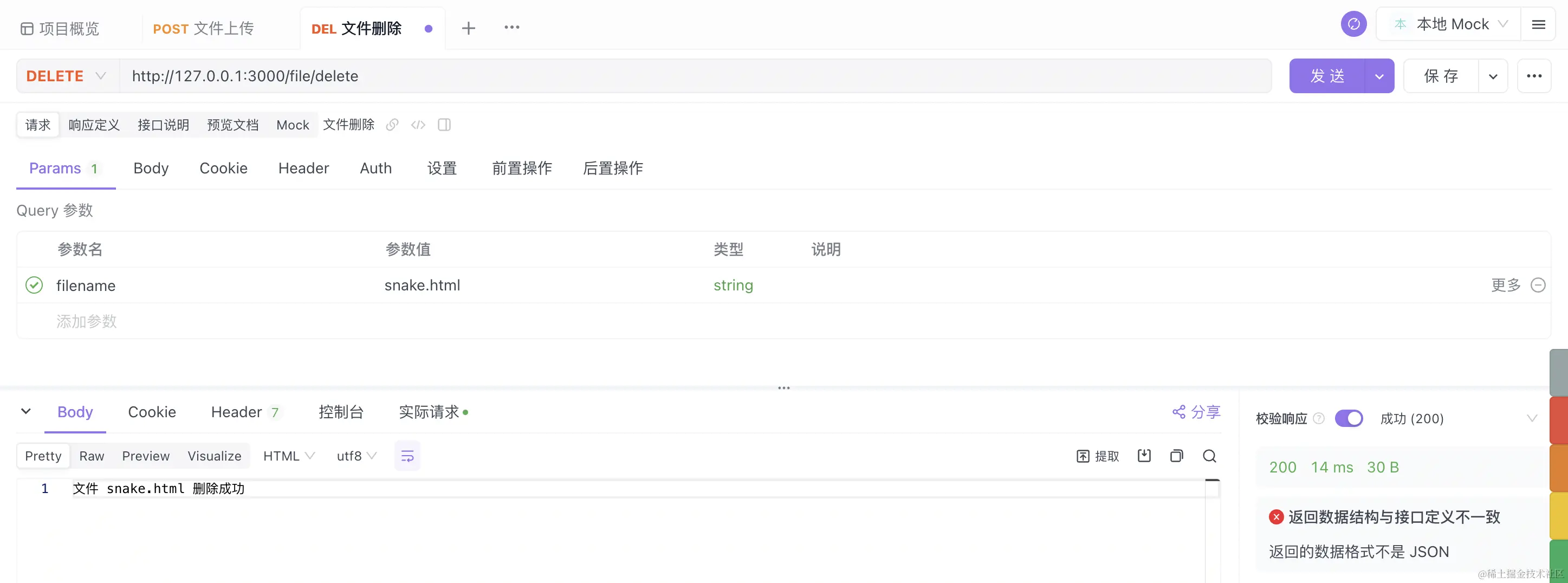Click the 提取 extract icon button
Image resolution: width=1568 pixels, height=583 pixels.
[x=1098, y=456]
